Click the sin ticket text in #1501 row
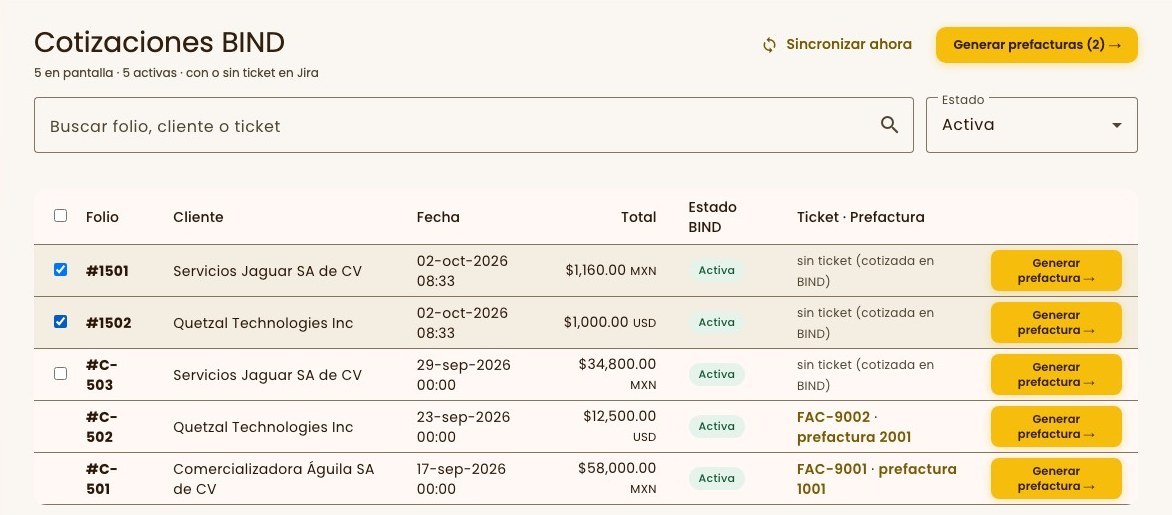 coord(866,271)
